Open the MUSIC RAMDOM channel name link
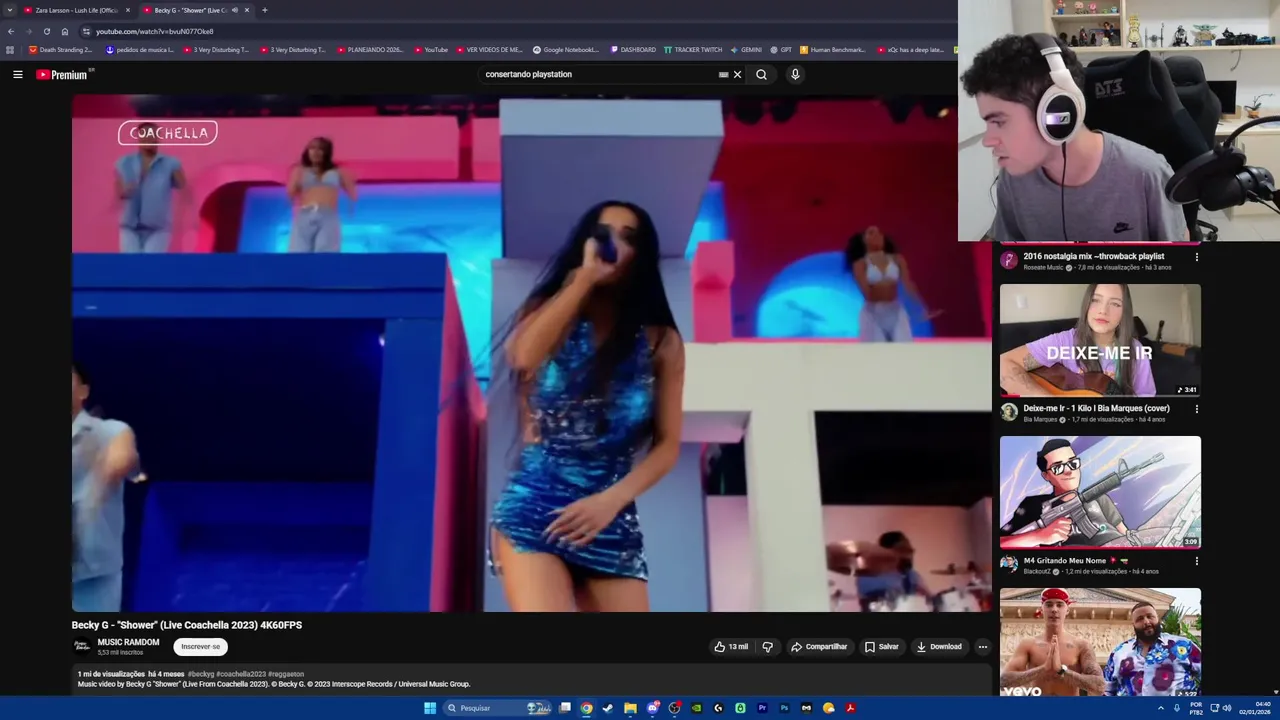The height and width of the screenshot is (720, 1280). pyautogui.click(x=128, y=642)
